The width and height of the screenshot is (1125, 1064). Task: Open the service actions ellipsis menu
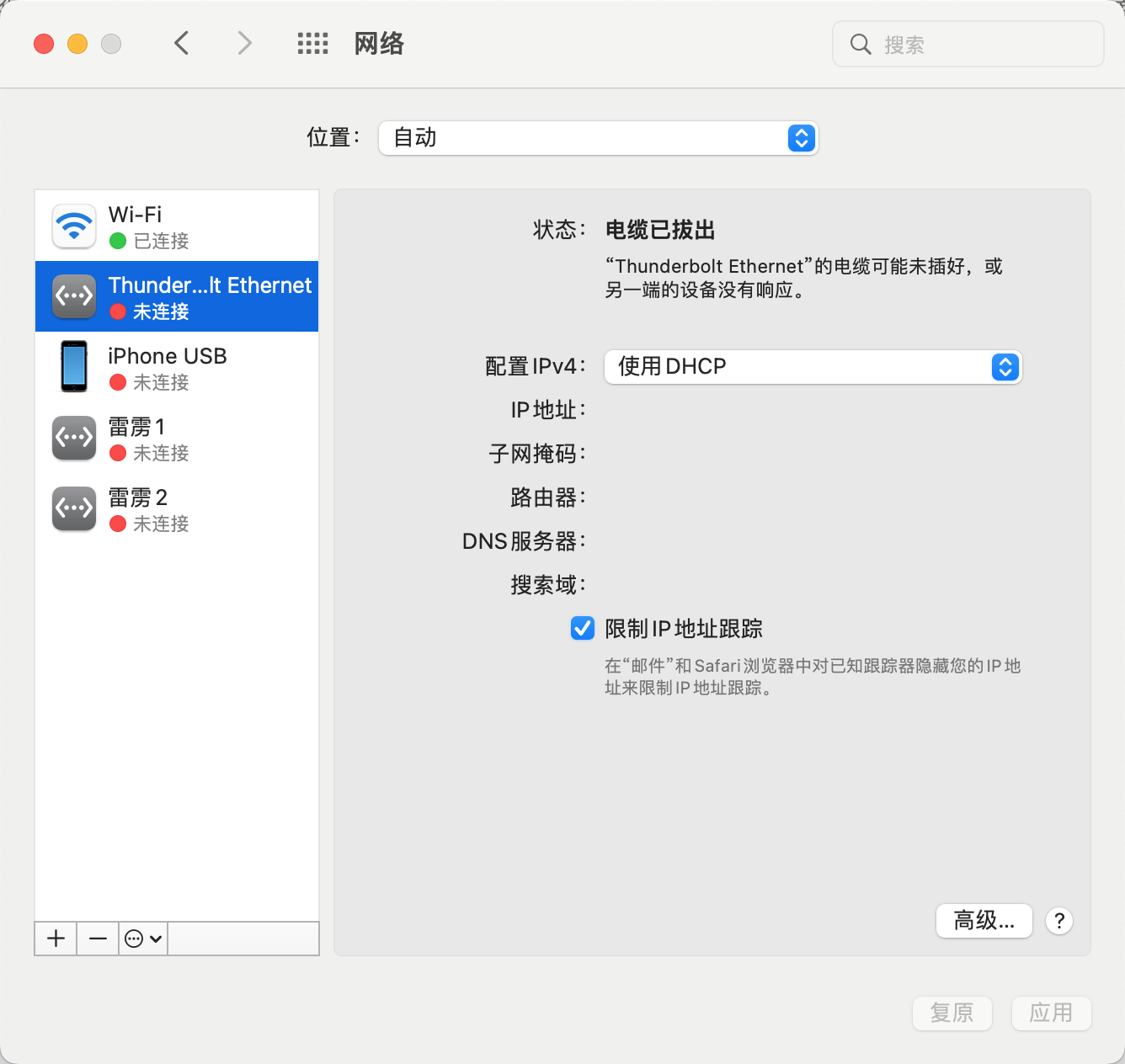(142, 939)
